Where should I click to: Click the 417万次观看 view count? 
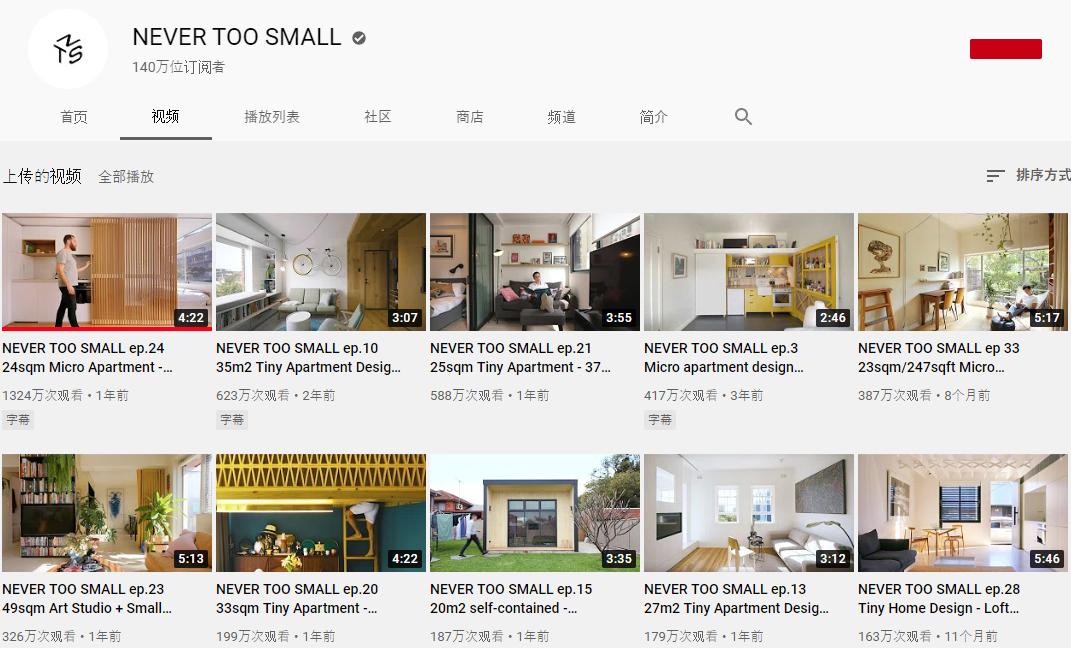pyautogui.click(x=681, y=395)
